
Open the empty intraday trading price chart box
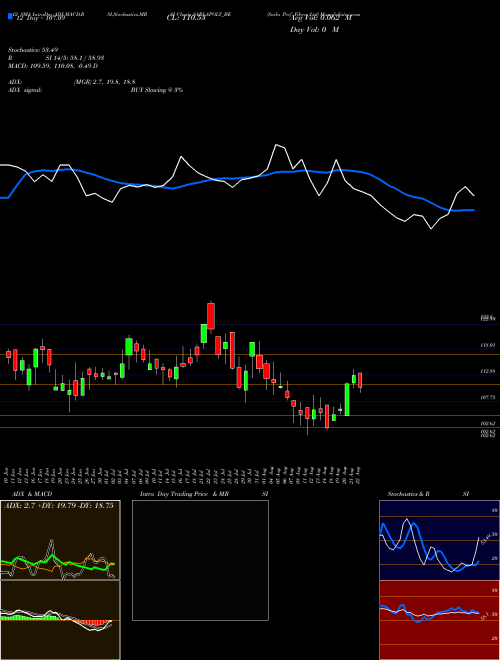coord(200,560)
